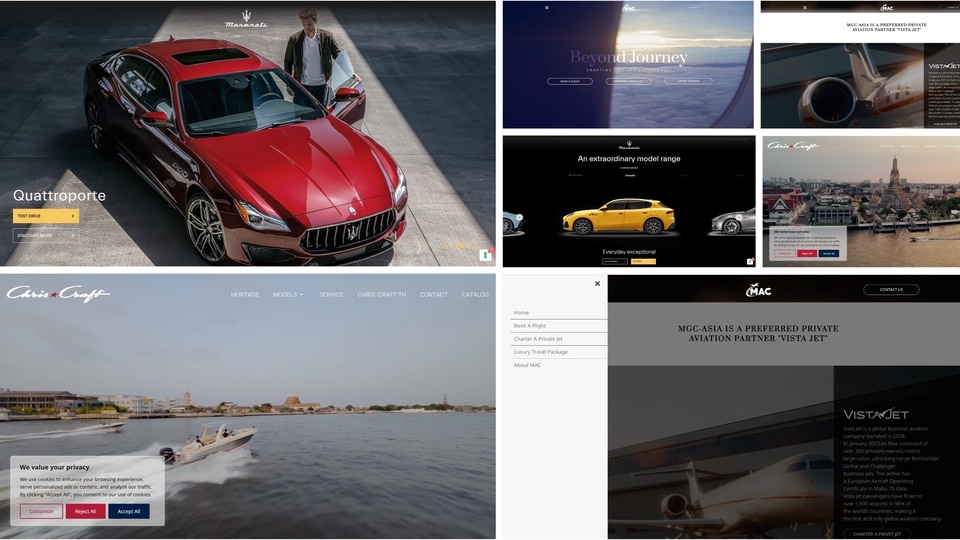
Task: Click the Maserati trident logo above the red Quattroporte
Action: coord(246,19)
